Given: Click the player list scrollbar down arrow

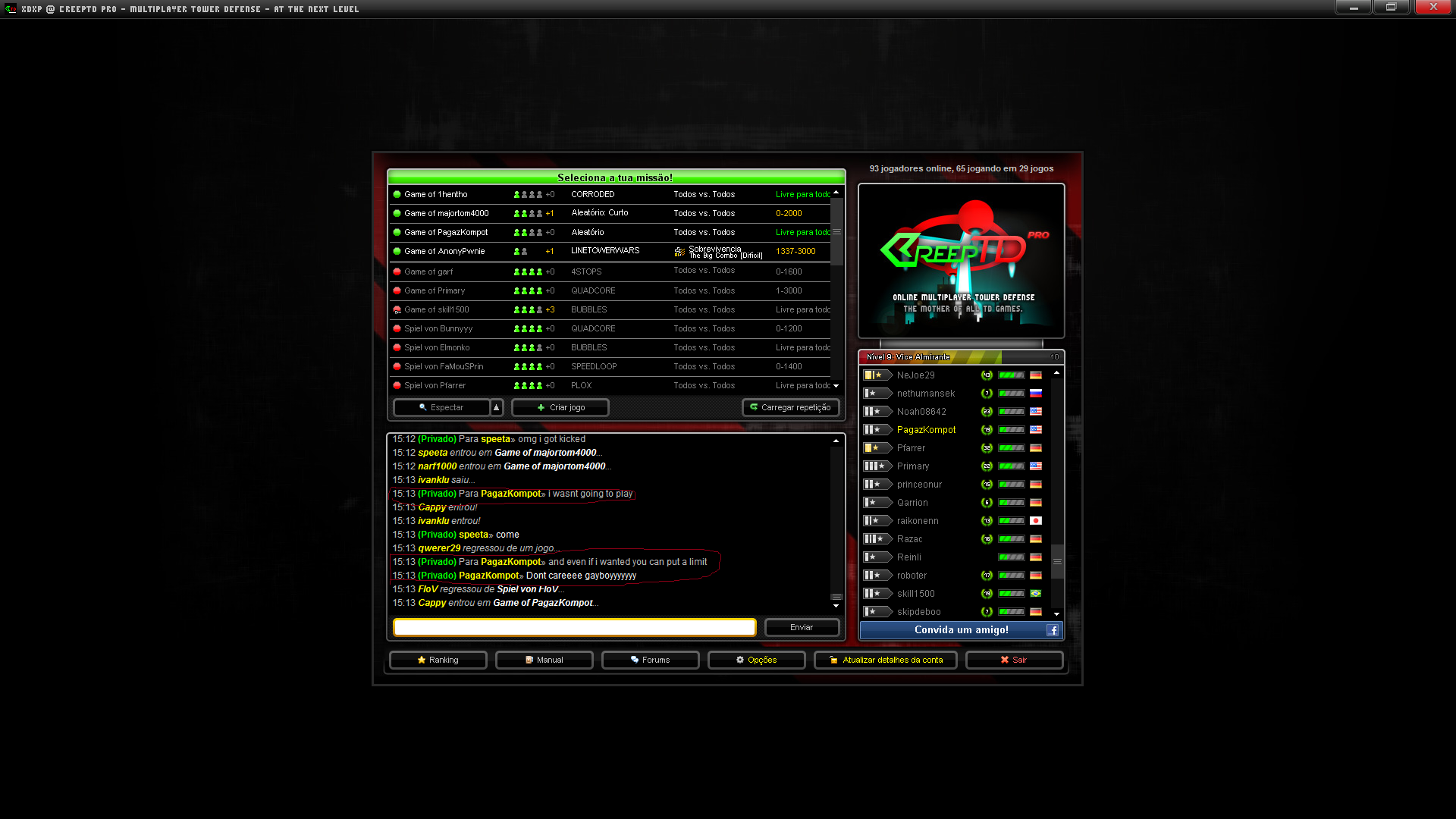Looking at the screenshot, I should (1057, 614).
